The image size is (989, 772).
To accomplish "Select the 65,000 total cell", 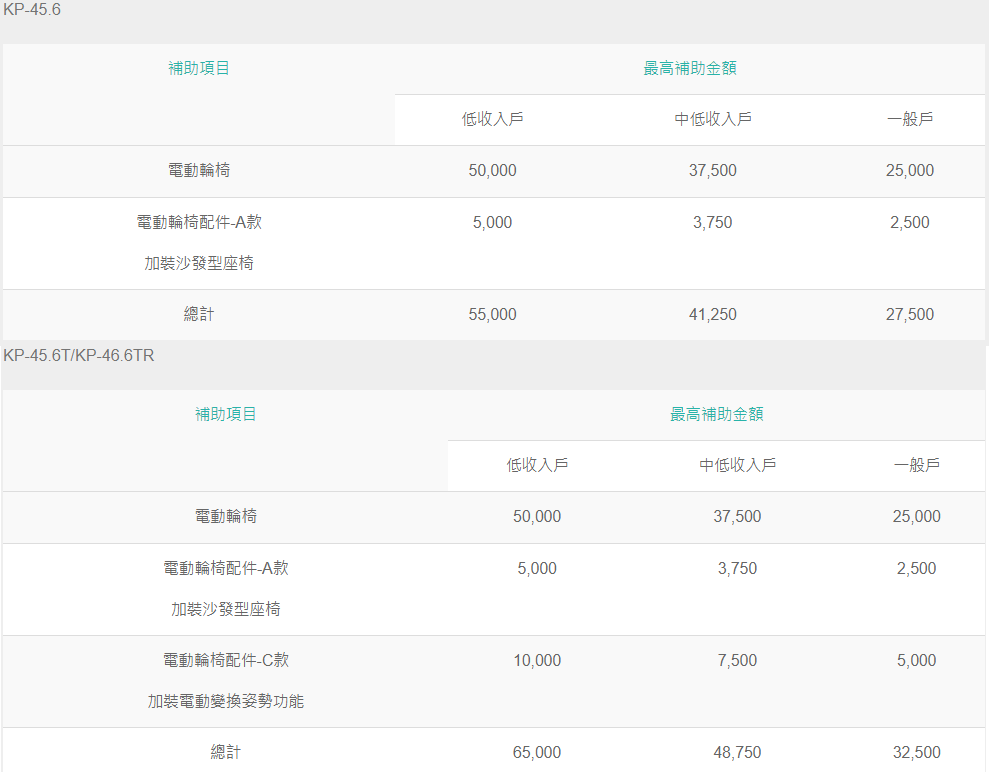I will click(537, 752).
